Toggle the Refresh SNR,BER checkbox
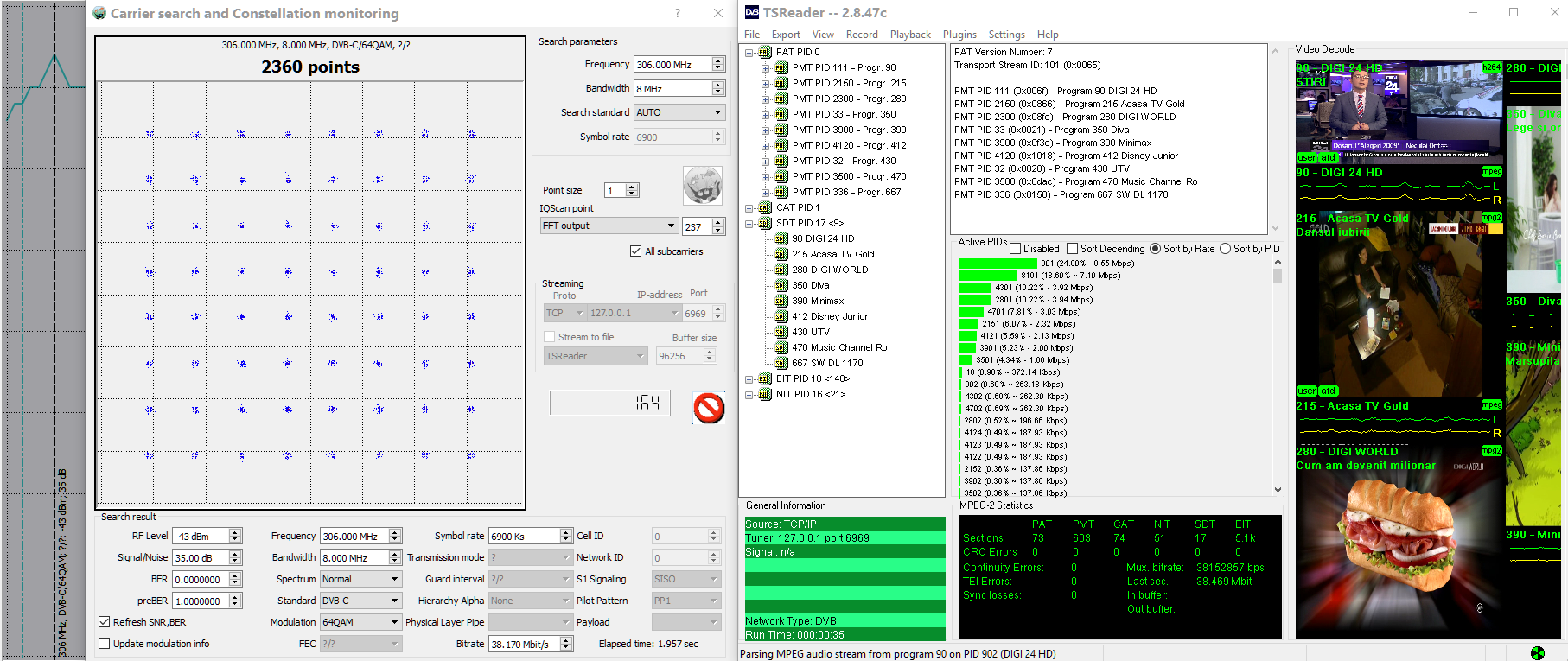The width and height of the screenshot is (1568, 661). pyautogui.click(x=105, y=622)
